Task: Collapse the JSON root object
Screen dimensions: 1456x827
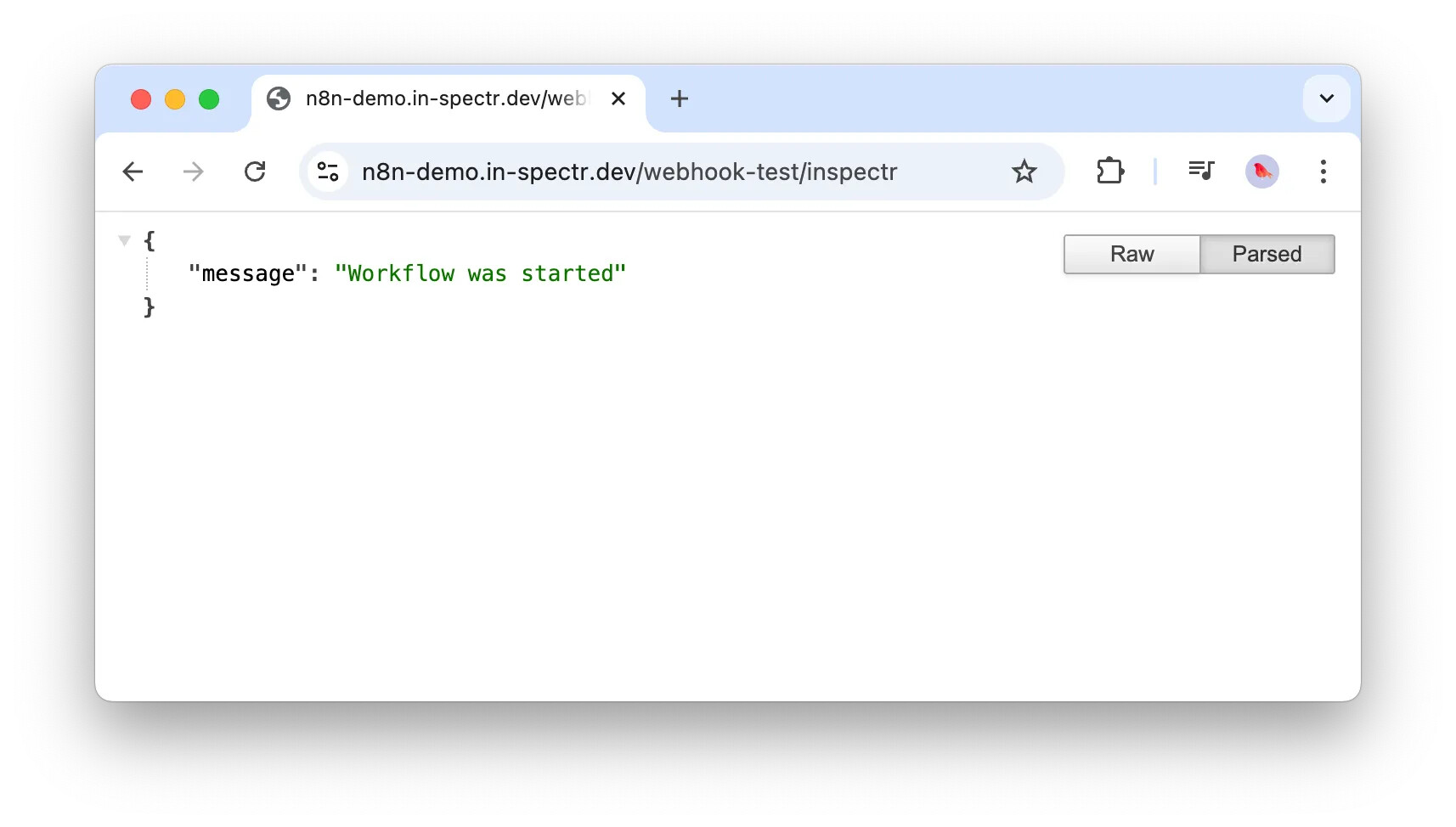Action: click(124, 241)
